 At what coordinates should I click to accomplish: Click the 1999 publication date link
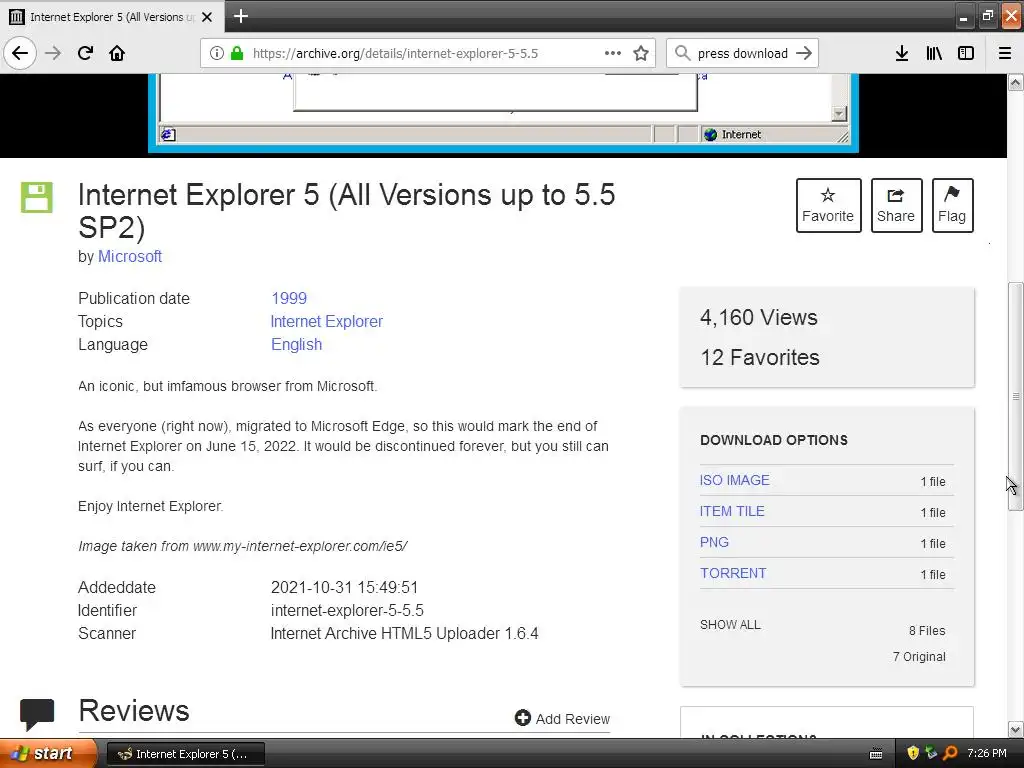(289, 298)
